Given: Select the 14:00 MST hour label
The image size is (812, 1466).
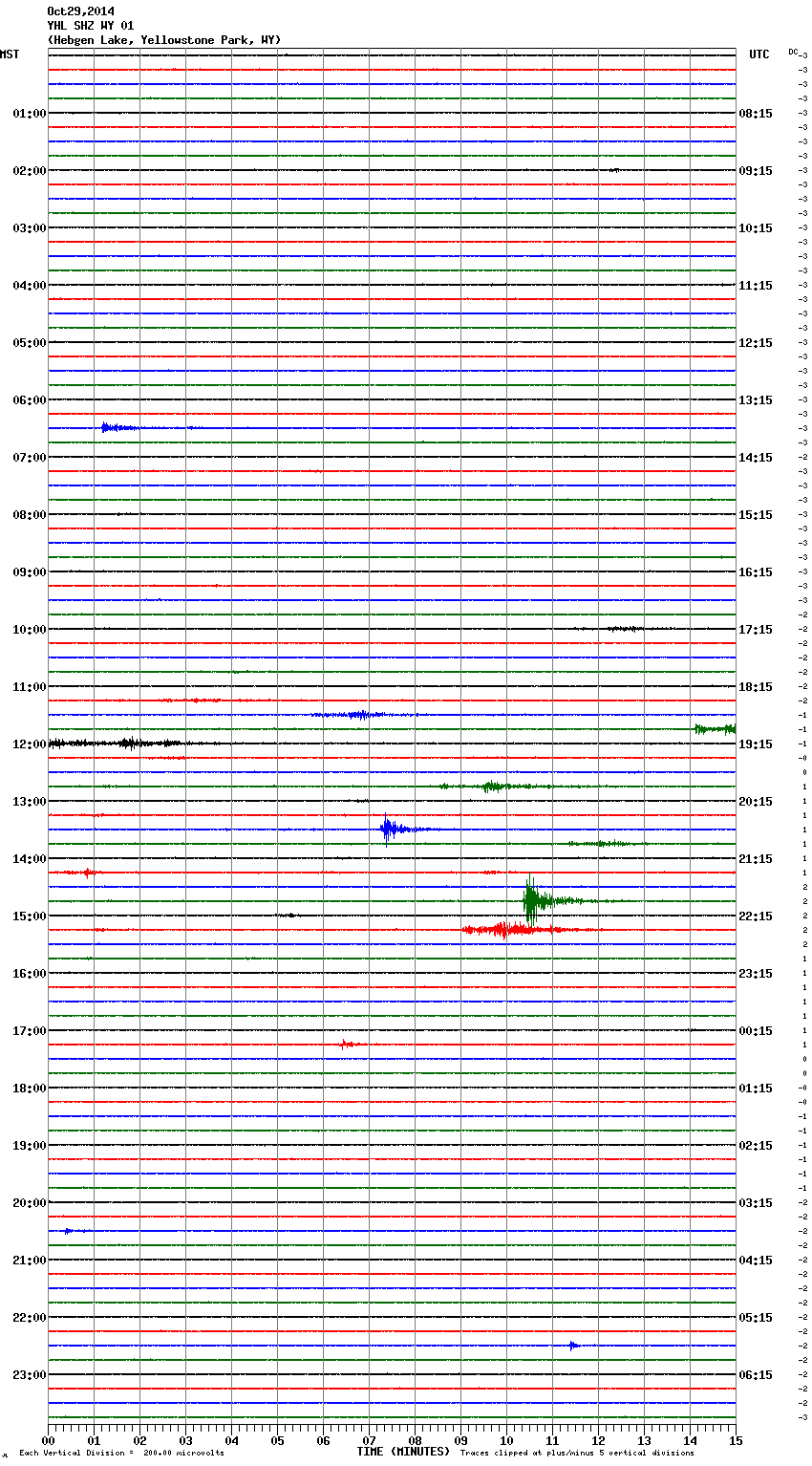Looking at the screenshot, I should point(30,859).
